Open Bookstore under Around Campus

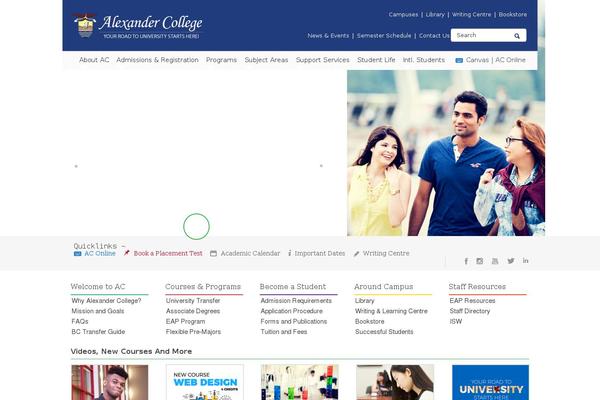tap(370, 322)
